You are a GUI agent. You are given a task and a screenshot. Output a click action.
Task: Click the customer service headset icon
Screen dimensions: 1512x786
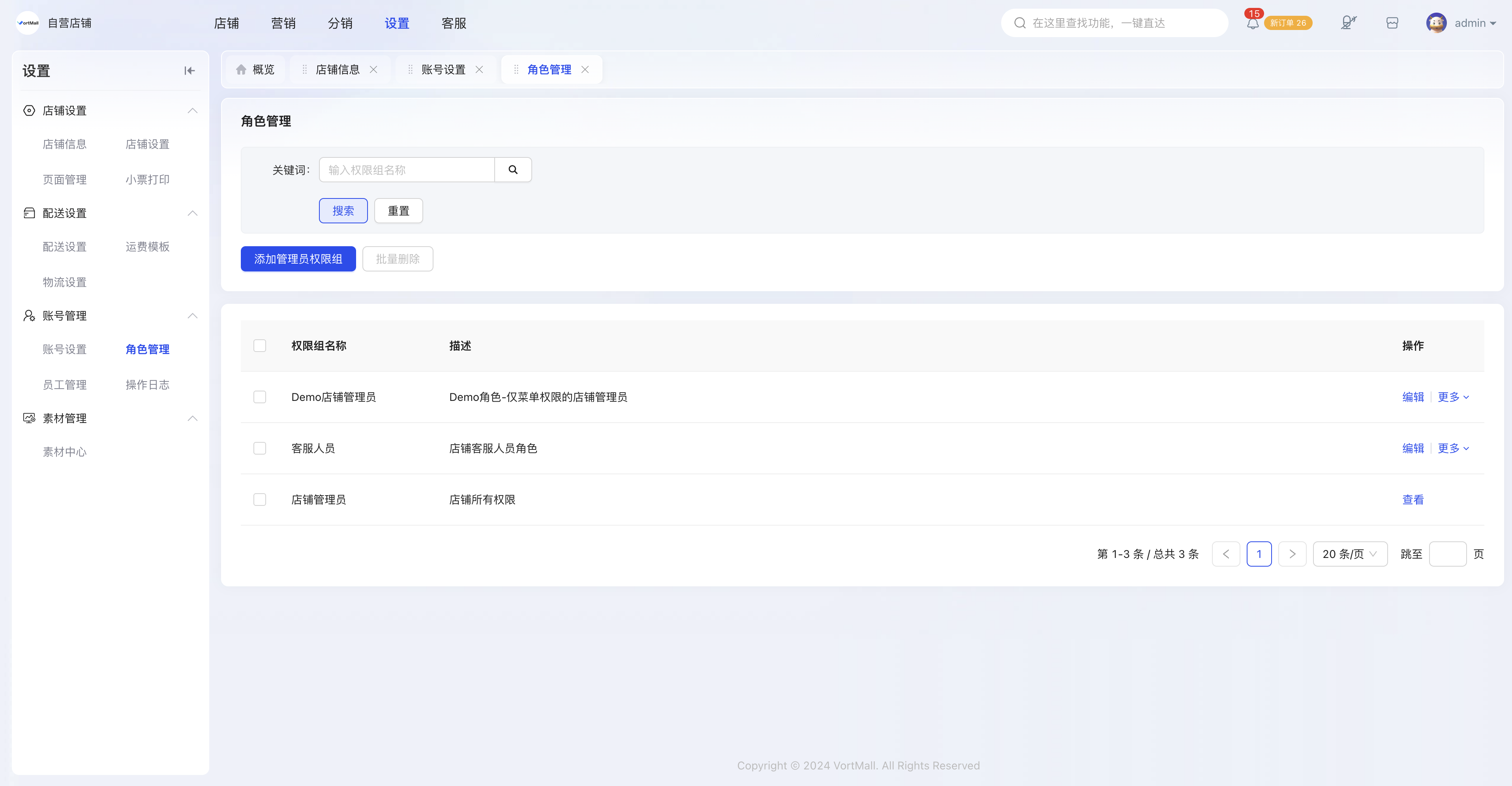click(1348, 23)
